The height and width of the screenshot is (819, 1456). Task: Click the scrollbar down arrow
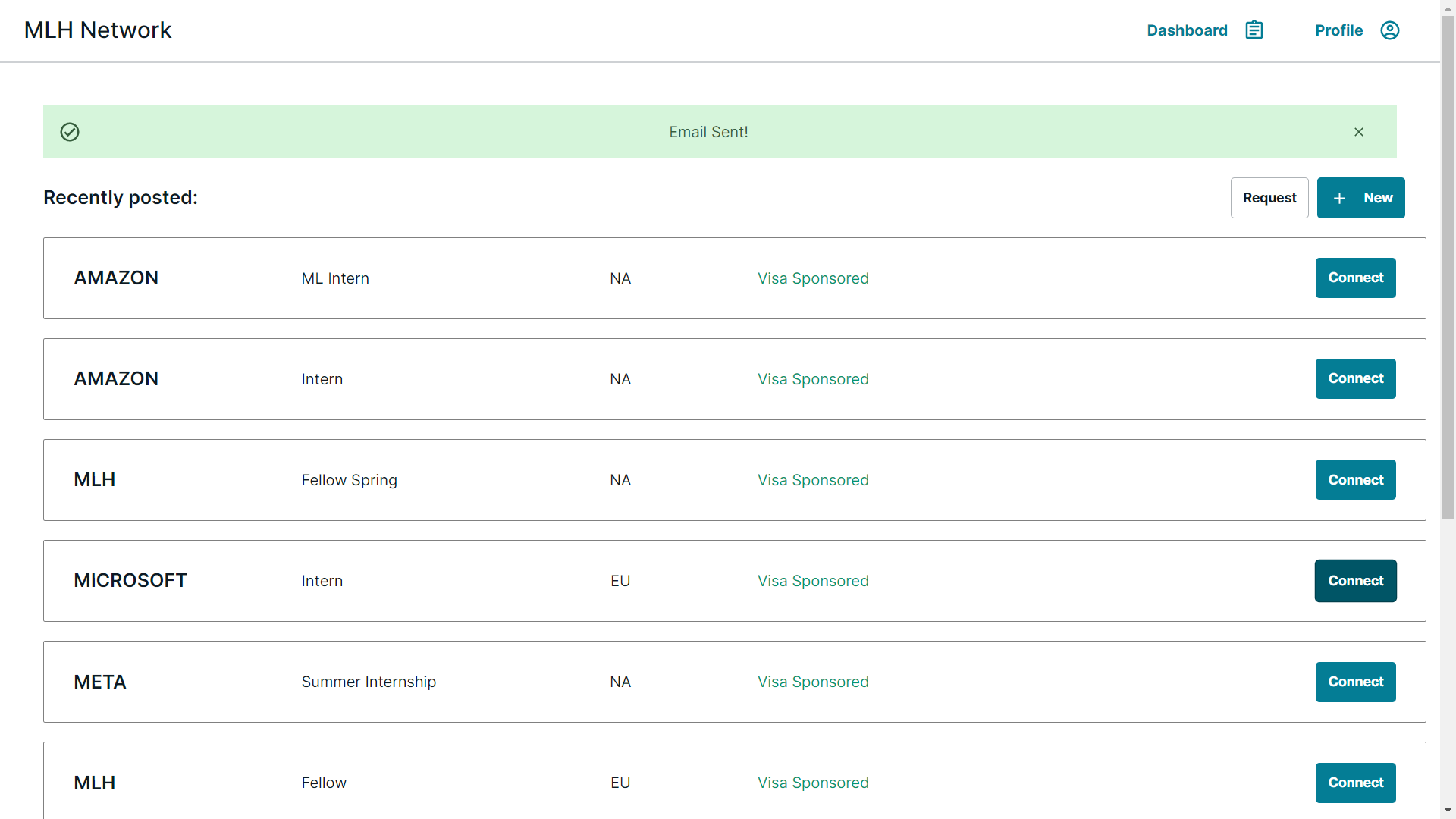[1448, 811]
